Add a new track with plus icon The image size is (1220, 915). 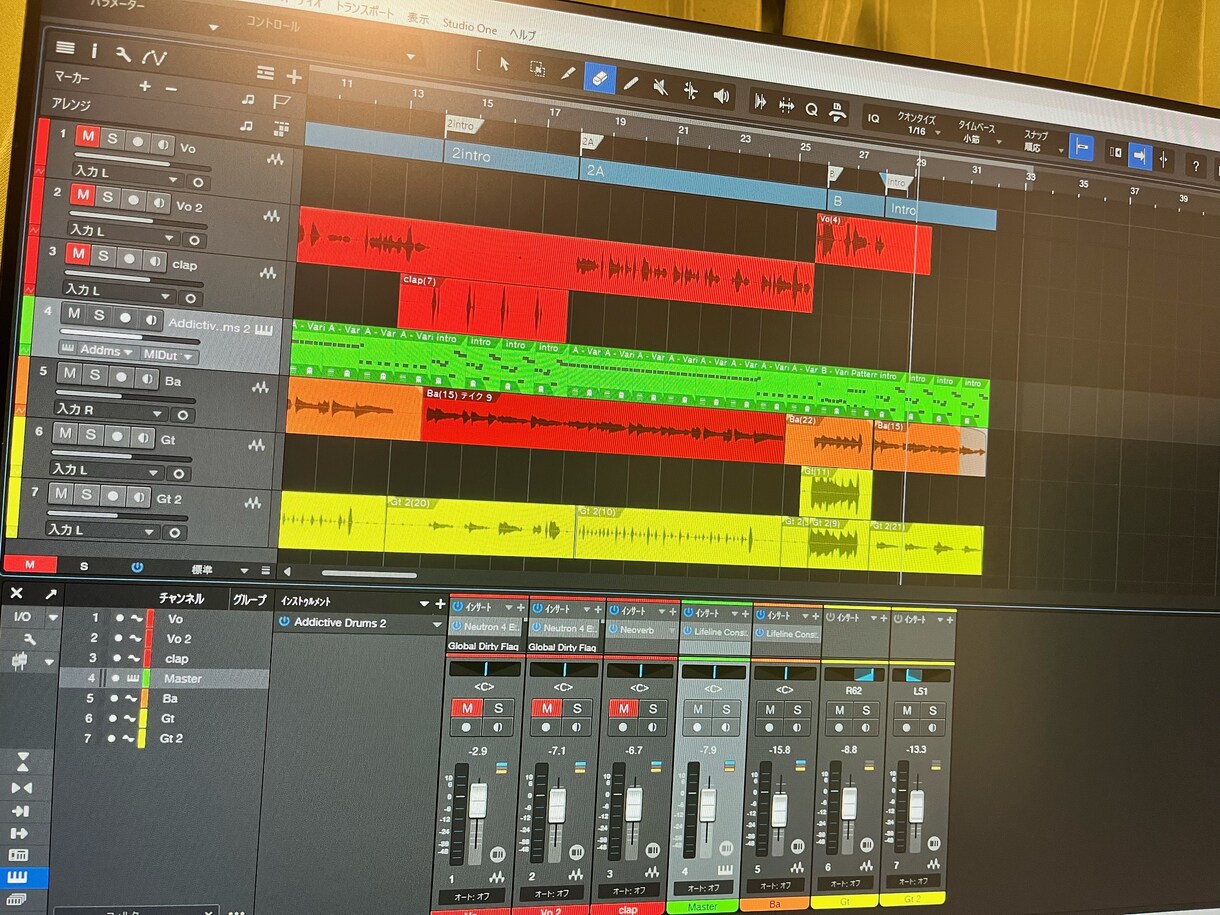pyautogui.click(x=294, y=76)
